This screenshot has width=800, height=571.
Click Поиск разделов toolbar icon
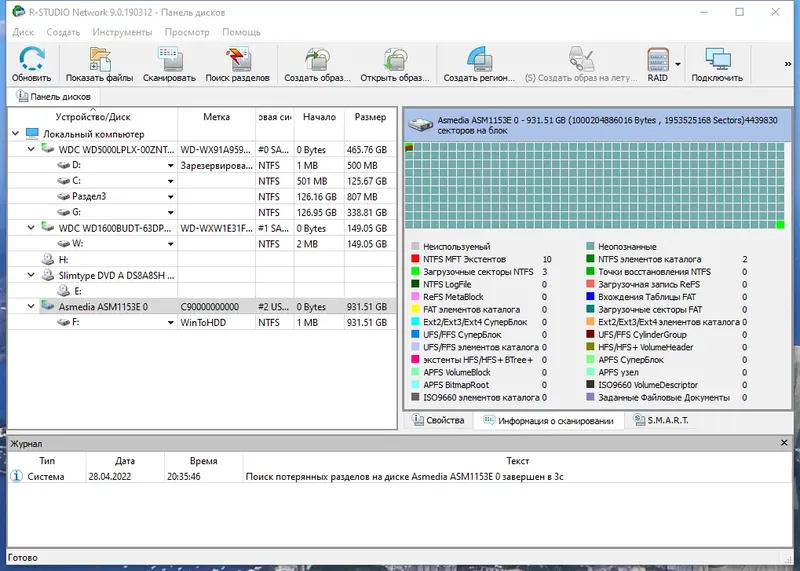(238, 59)
